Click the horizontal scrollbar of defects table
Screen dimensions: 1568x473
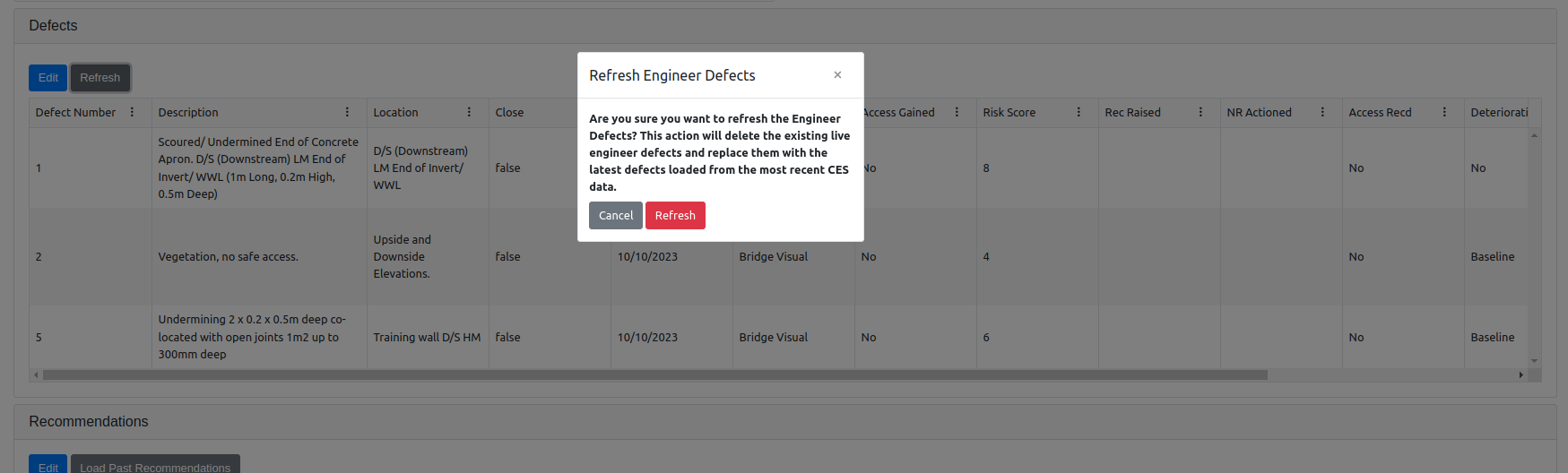click(654, 375)
